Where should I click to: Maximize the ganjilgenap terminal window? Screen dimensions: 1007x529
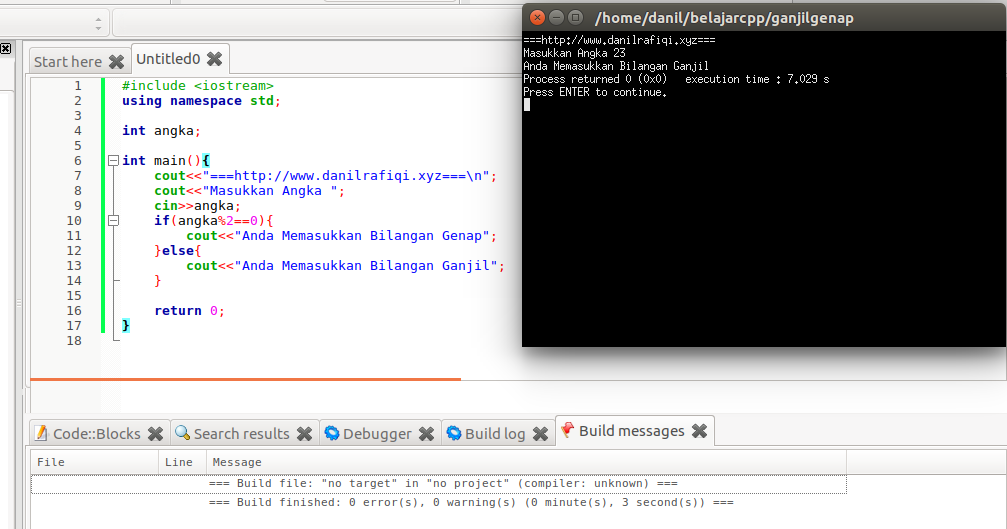(575, 17)
